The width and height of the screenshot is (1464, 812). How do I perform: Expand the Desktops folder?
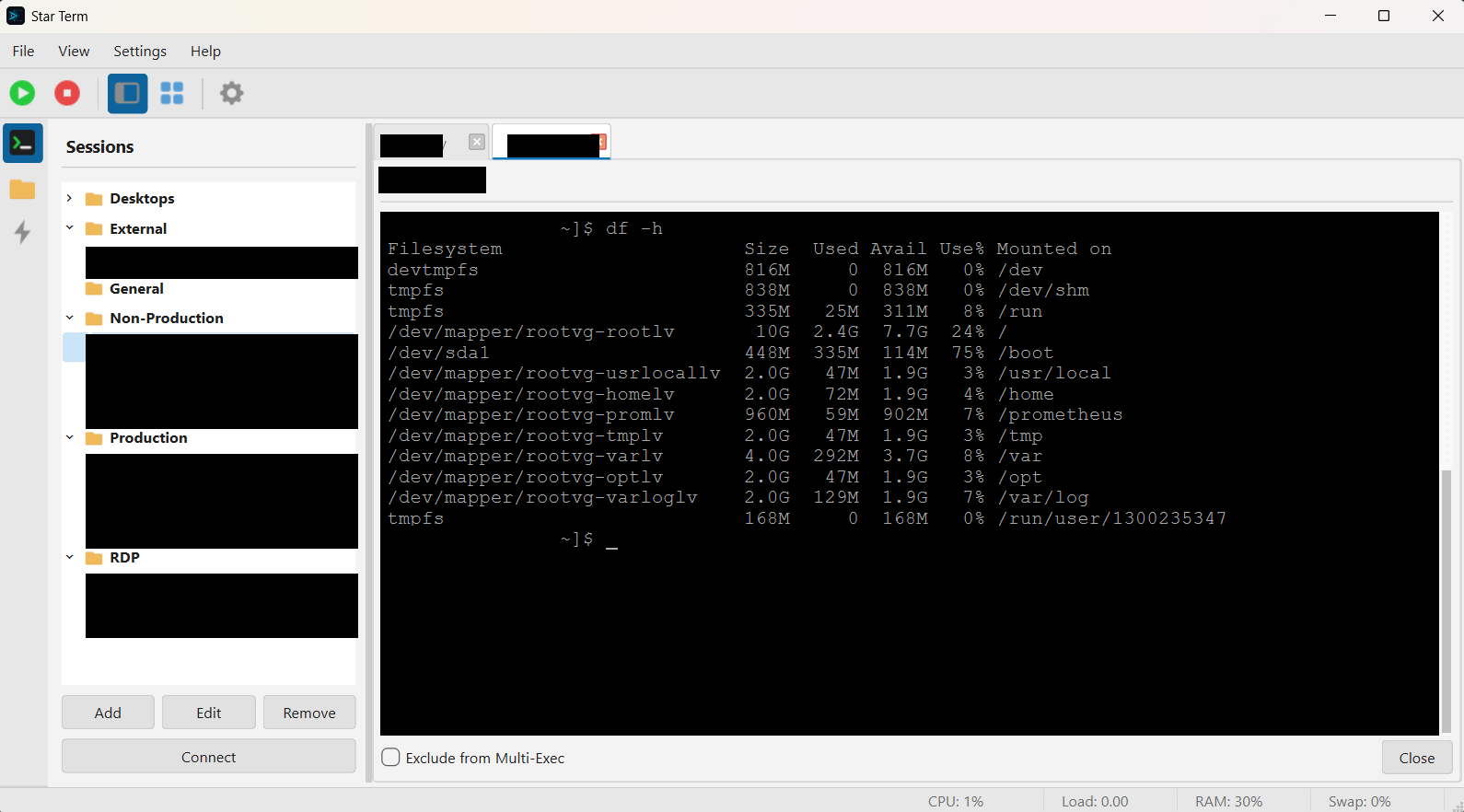click(69, 198)
